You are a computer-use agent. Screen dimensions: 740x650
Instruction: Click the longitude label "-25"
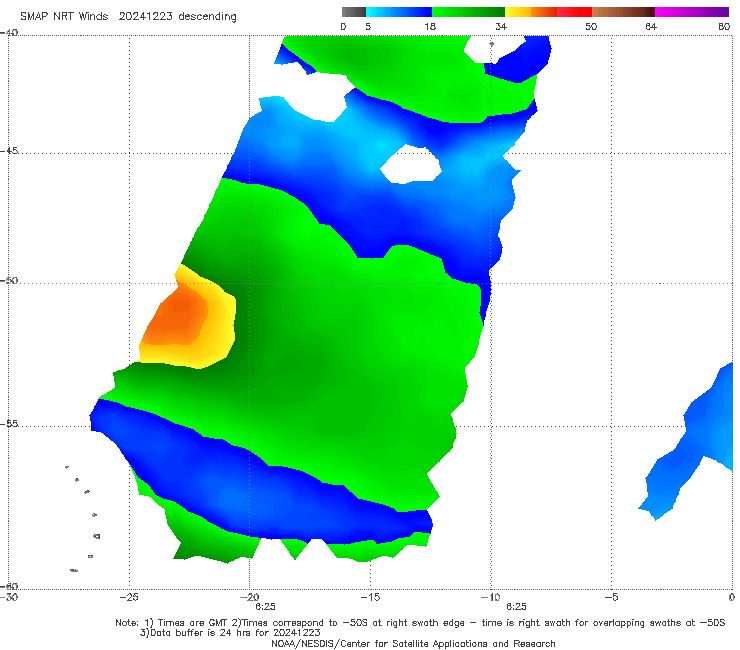pos(129,597)
